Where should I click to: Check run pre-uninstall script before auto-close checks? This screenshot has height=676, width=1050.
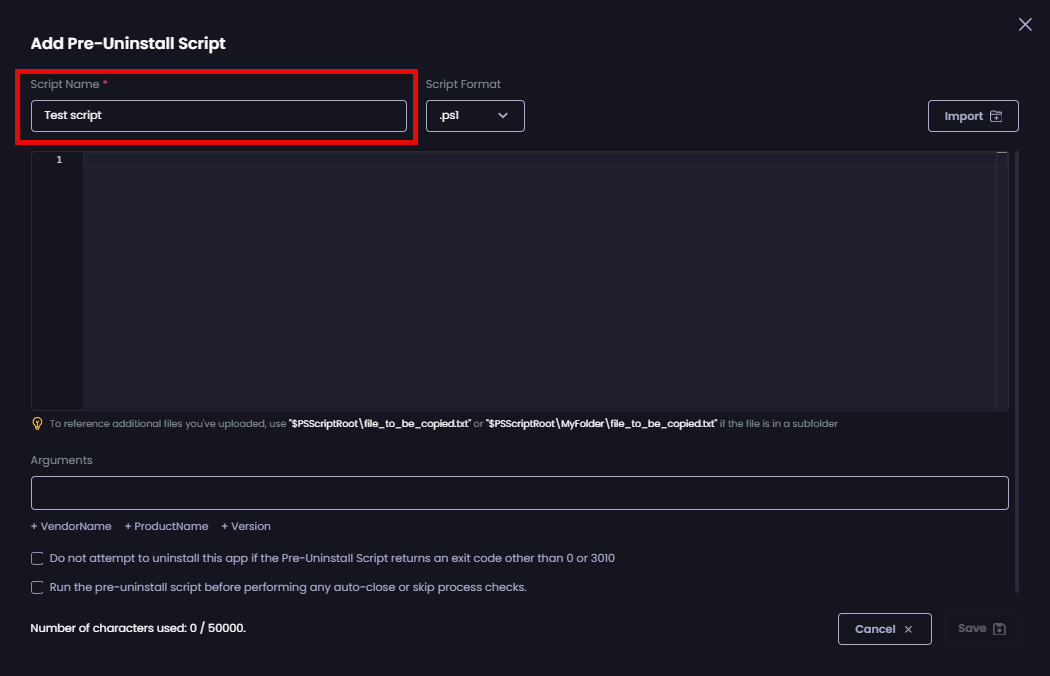point(38,587)
